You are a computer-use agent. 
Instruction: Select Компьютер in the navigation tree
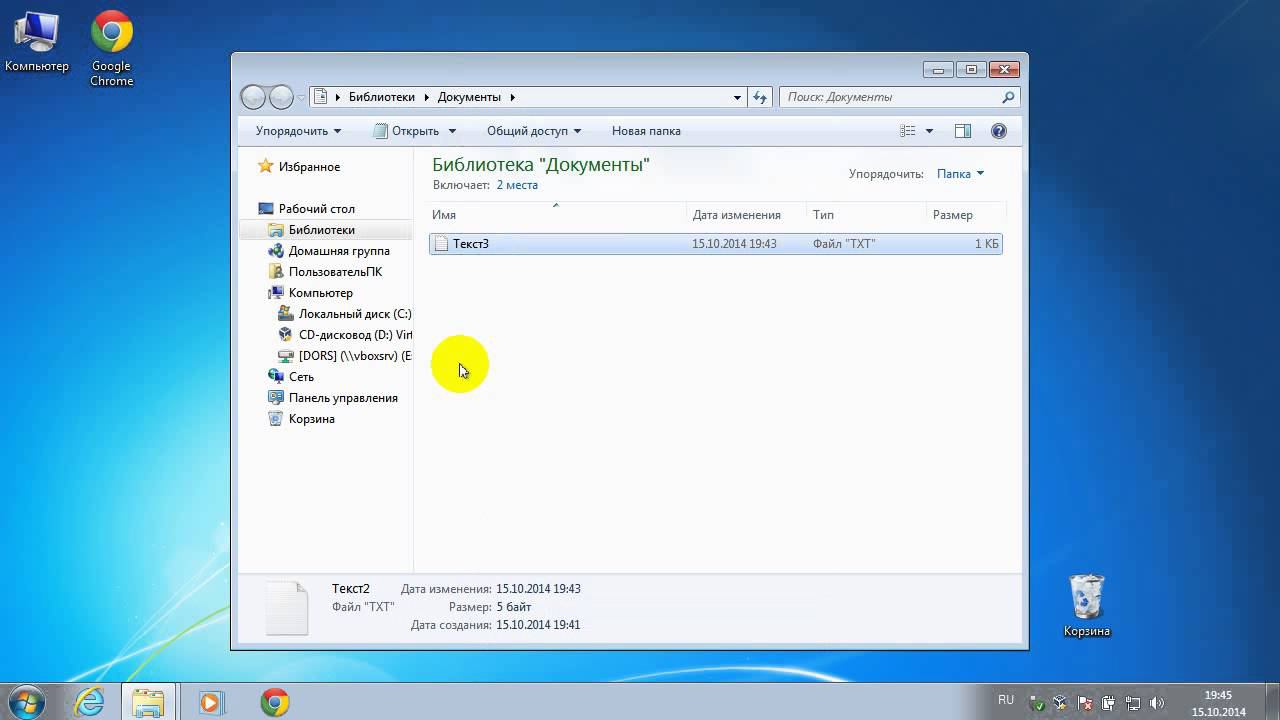321,293
